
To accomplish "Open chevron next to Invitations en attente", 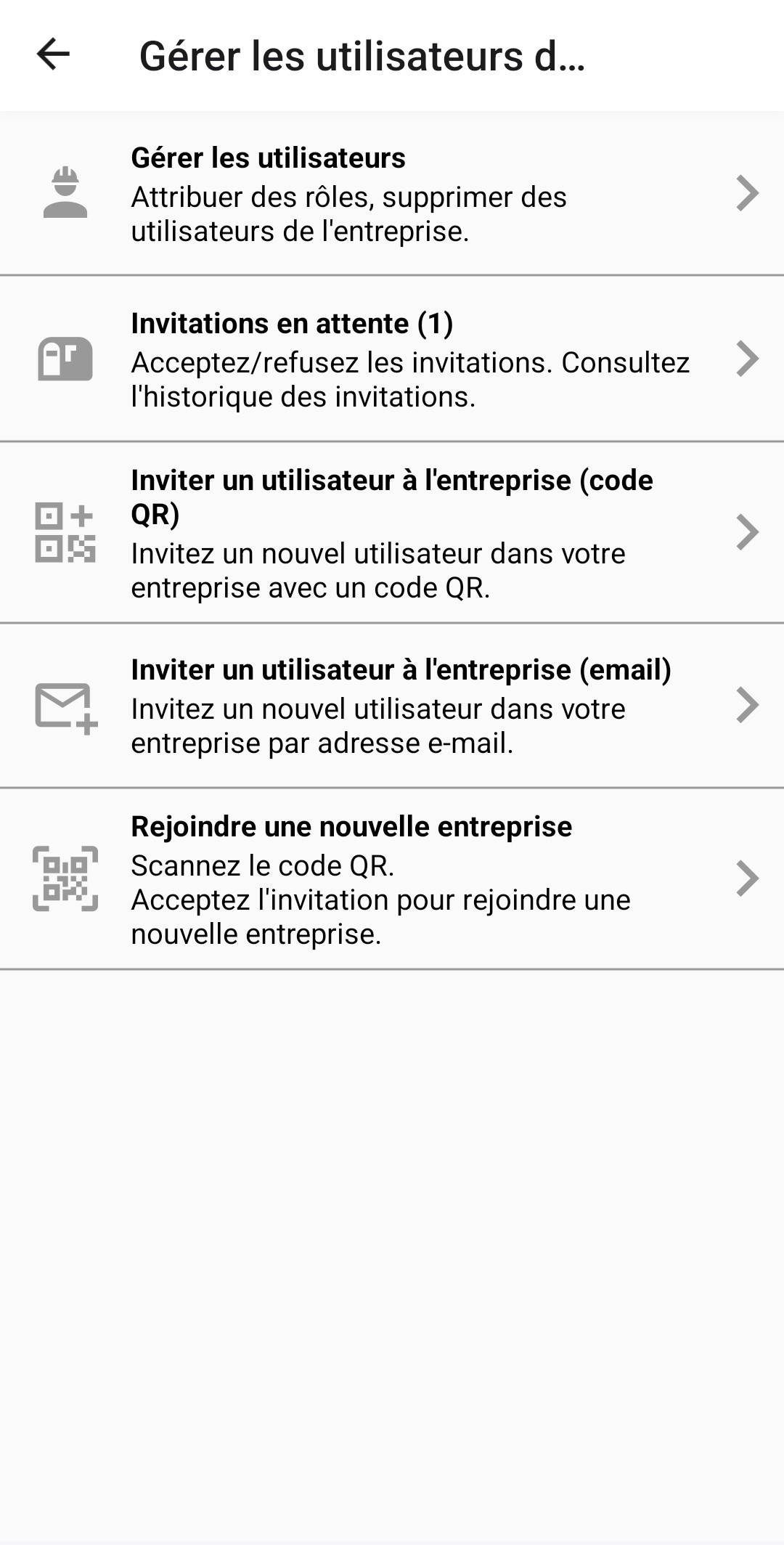I will coord(747,359).
